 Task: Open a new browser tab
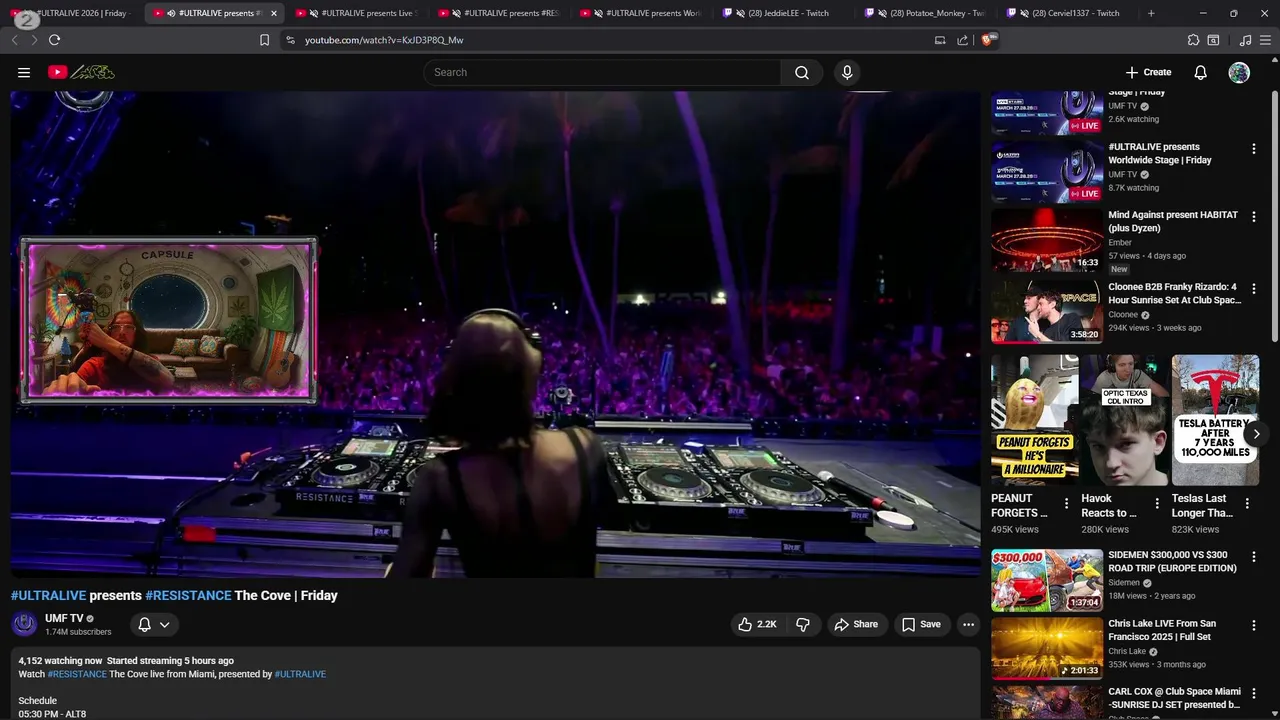click(x=1151, y=13)
